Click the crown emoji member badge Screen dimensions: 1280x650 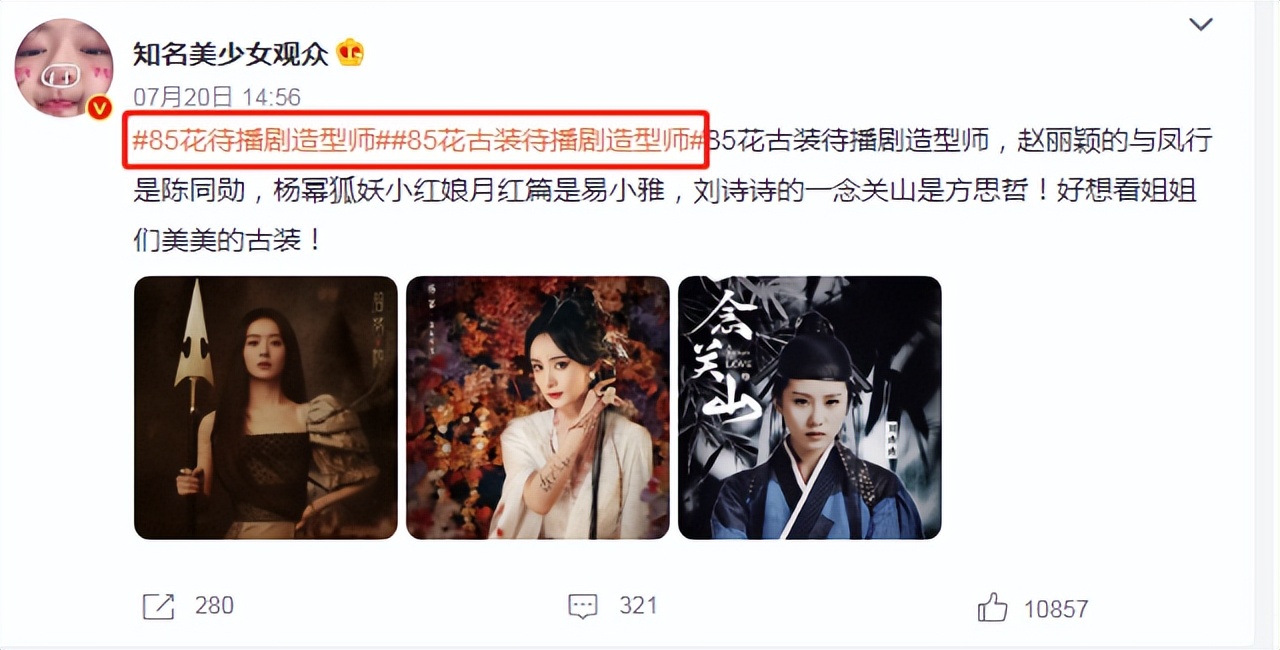coord(350,53)
